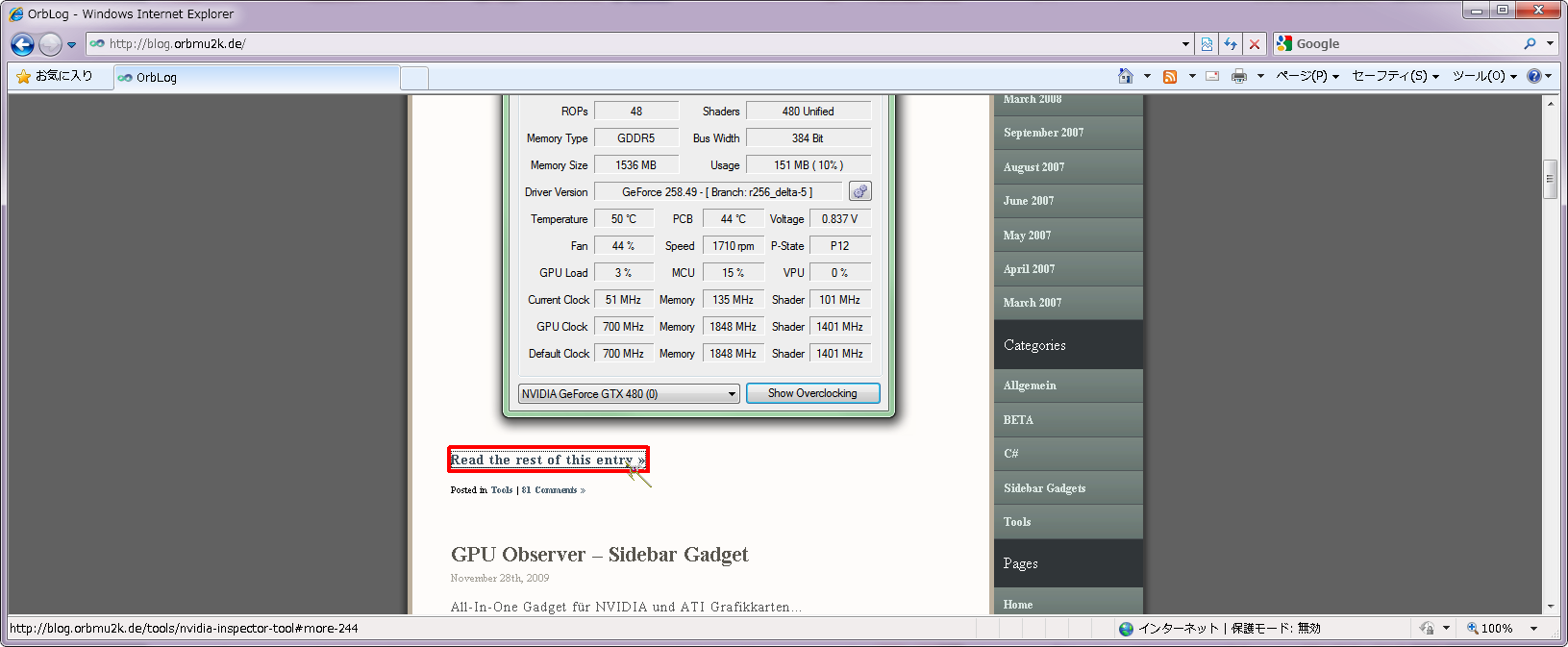Image resolution: width=1568 pixels, height=647 pixels.
Task: Click 'Tools' link in the Posted in line
Action: point(502,490)
